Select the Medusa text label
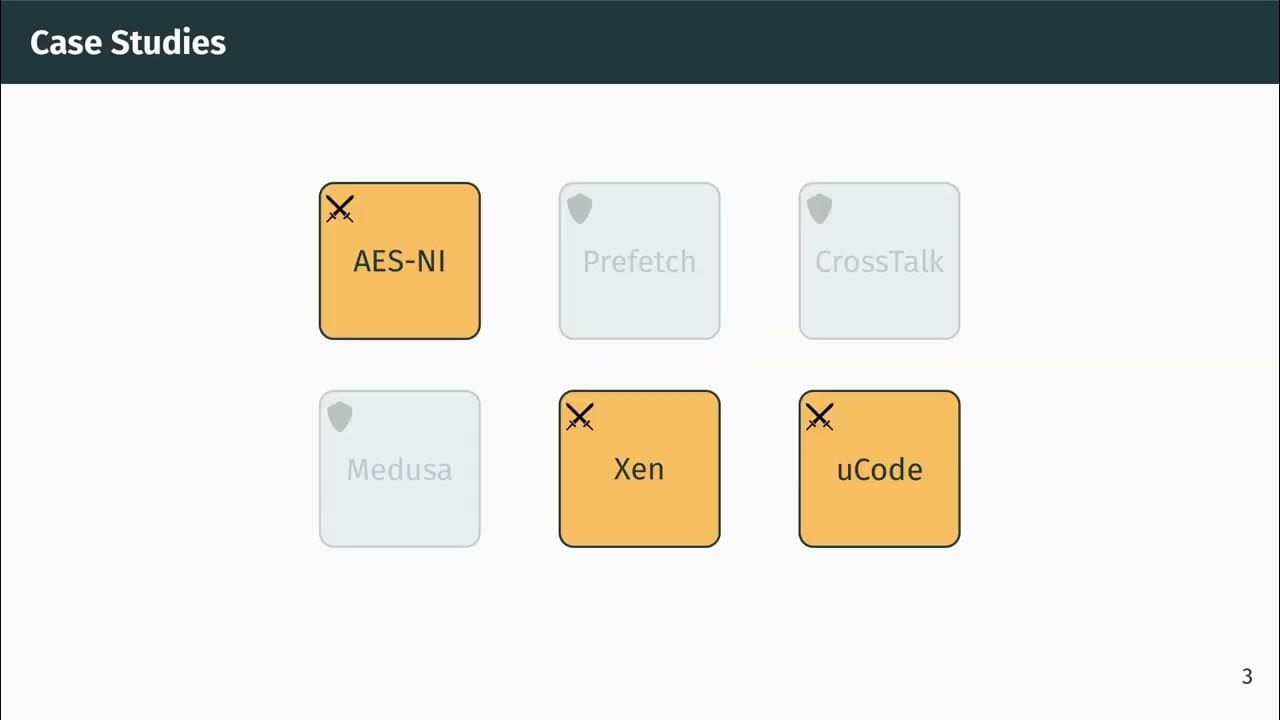The image size is (1280, 720). [399, 470]
